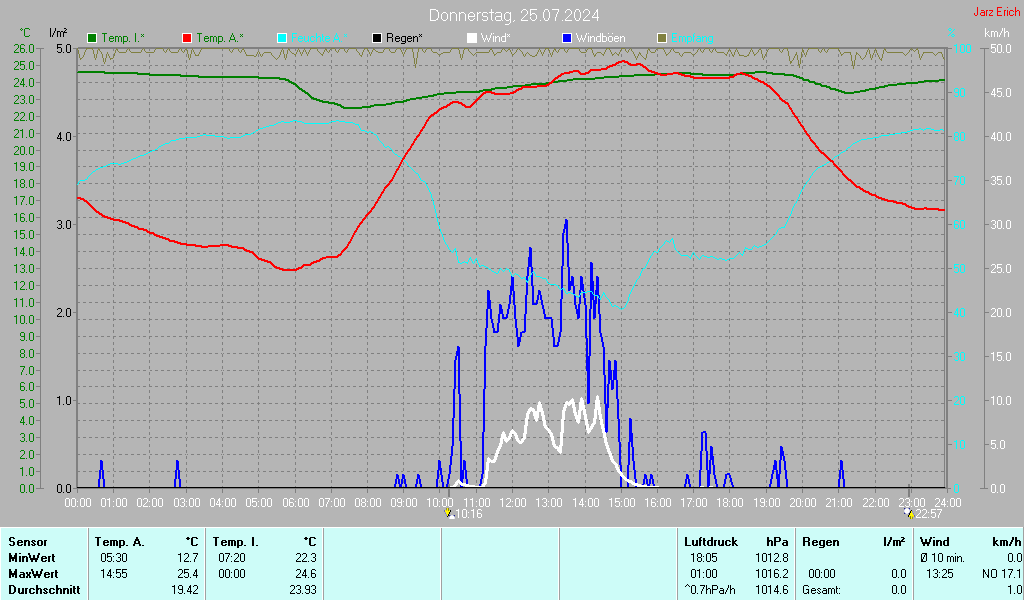Click the 1016.2 pressure value
The width and height of the screenshot is (1024, 600).
tap(772, 574)
